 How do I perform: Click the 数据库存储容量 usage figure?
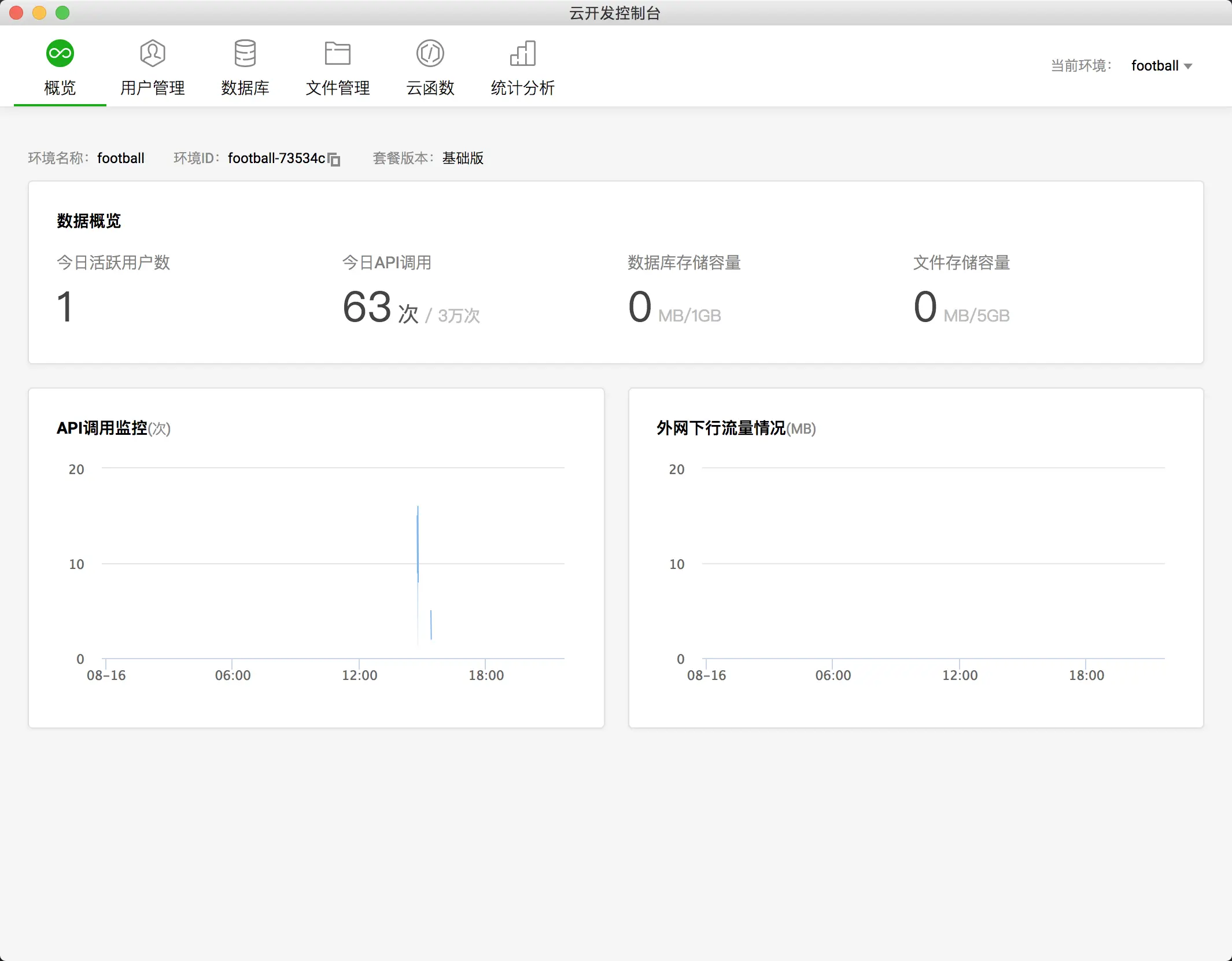tap(640, 307)
